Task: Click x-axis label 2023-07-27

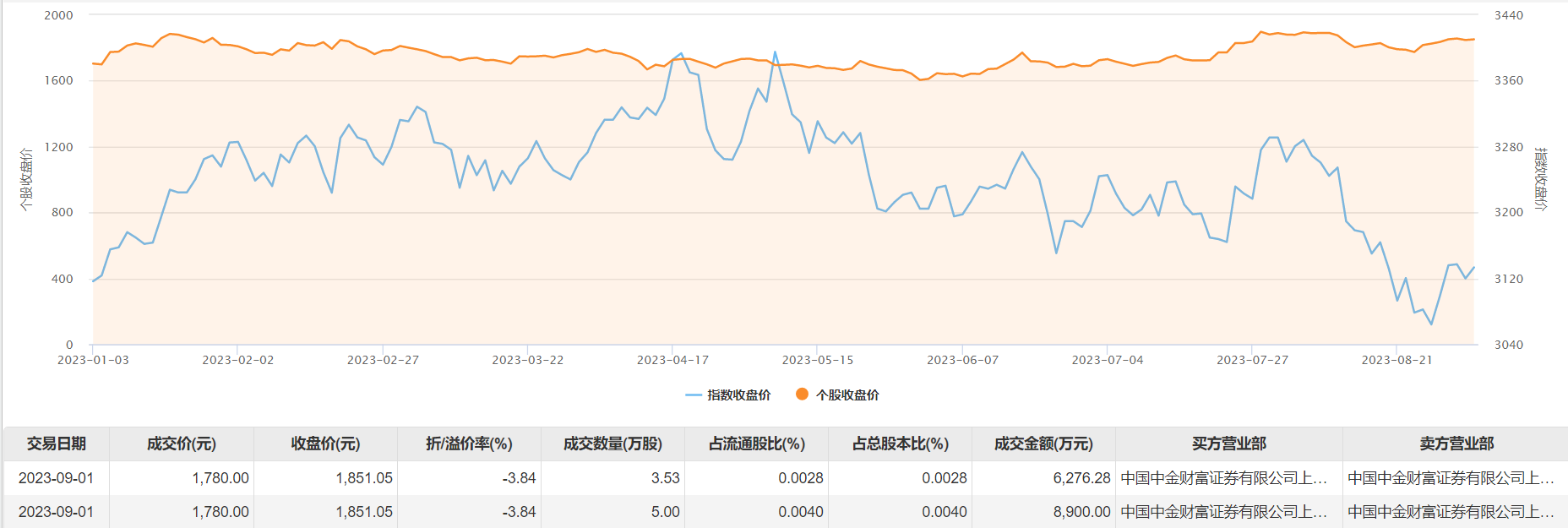Action: point(1252,360)
